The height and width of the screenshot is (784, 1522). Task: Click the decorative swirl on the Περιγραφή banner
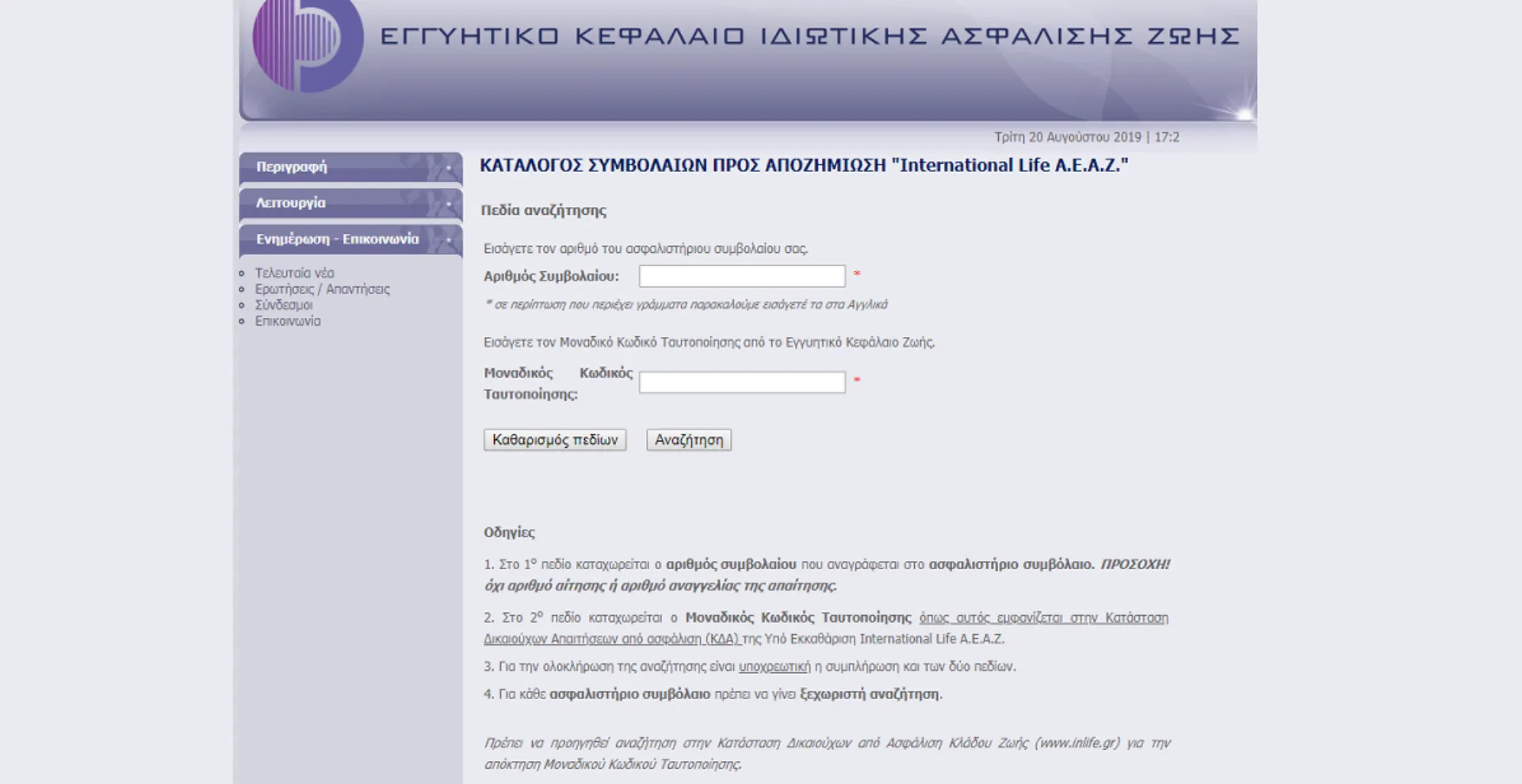tap(434, 168)
